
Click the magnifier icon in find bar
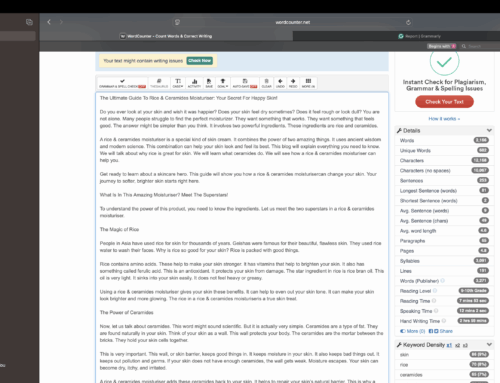[x=463, y=46]
